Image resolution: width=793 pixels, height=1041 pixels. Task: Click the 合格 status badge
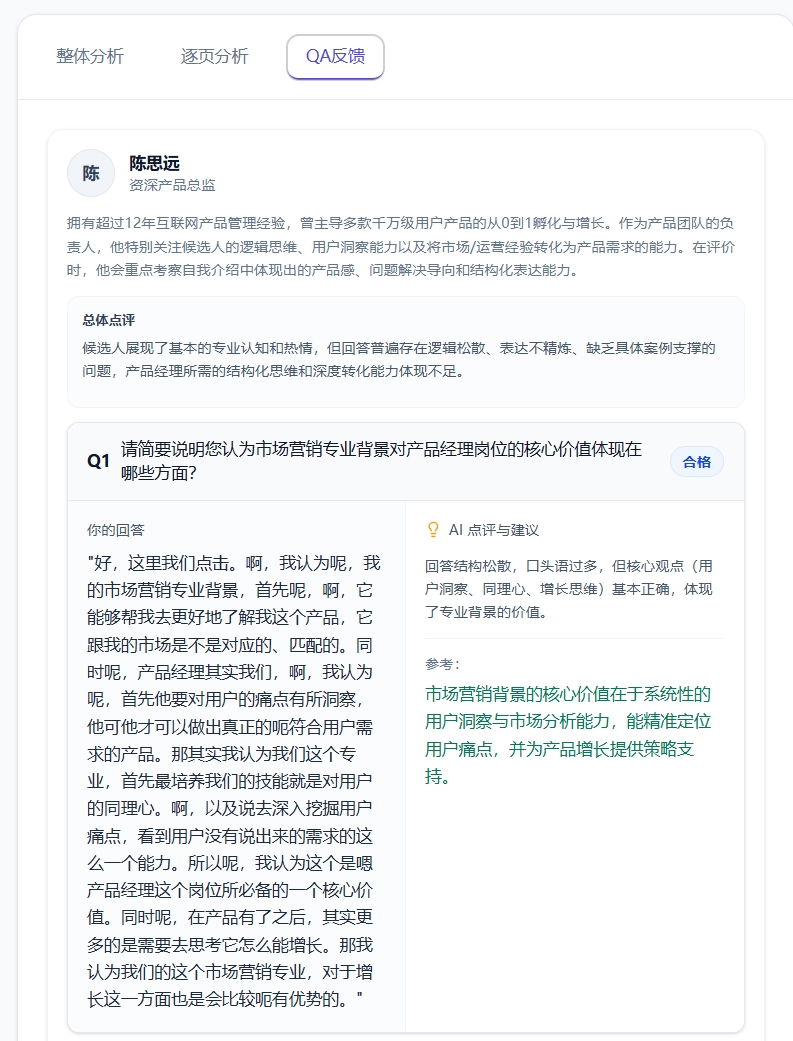[697, 461]
